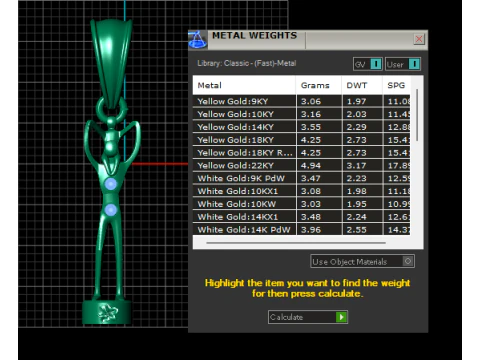Select the White Gold:9K PdW row
Screen dimensions: 480x360
coord(301,178)
